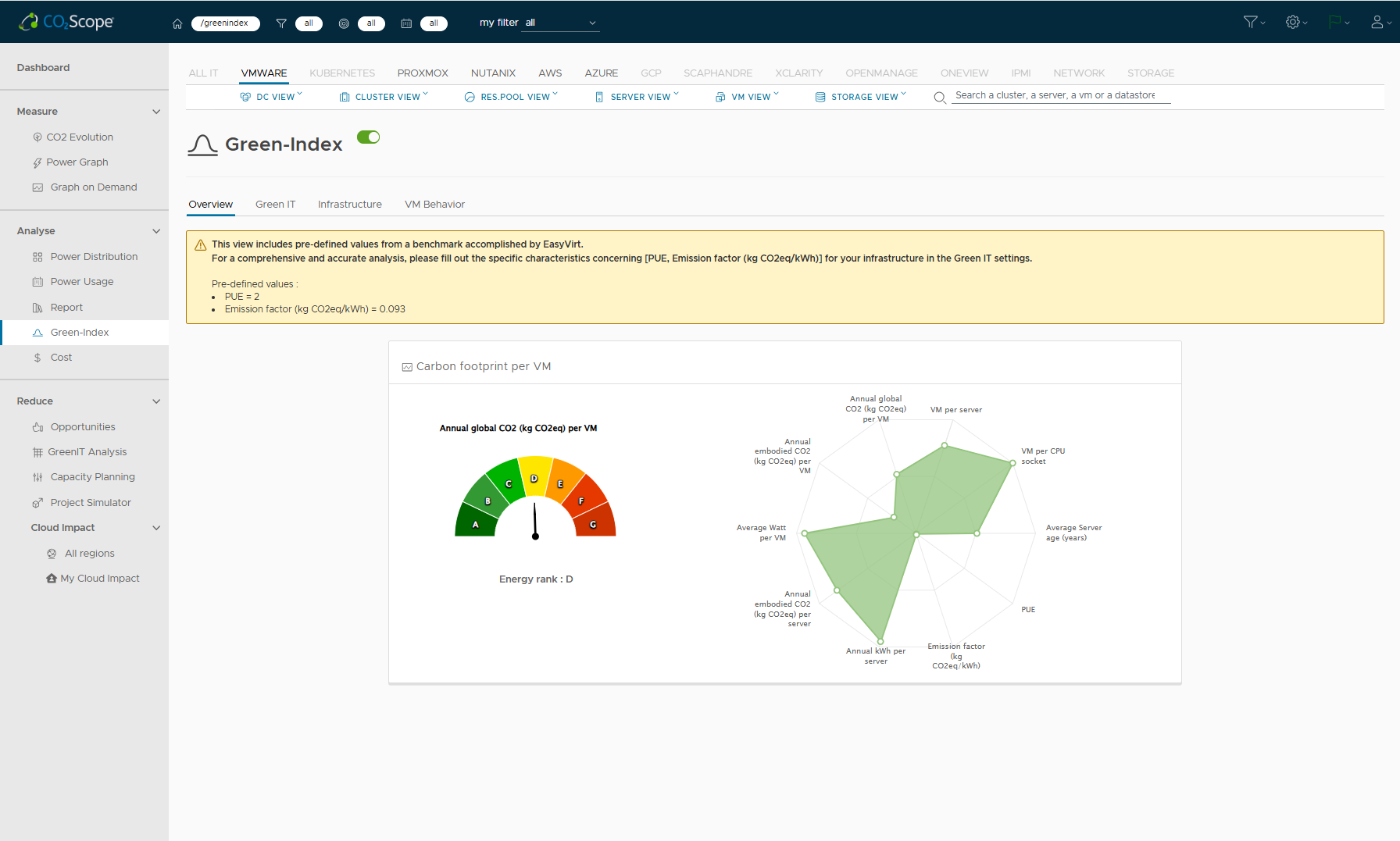Viewport: 1400px width, 841px height.
Task: Open the NETWORK tab
Action: pyautogui.click(x=1079, y=73)
